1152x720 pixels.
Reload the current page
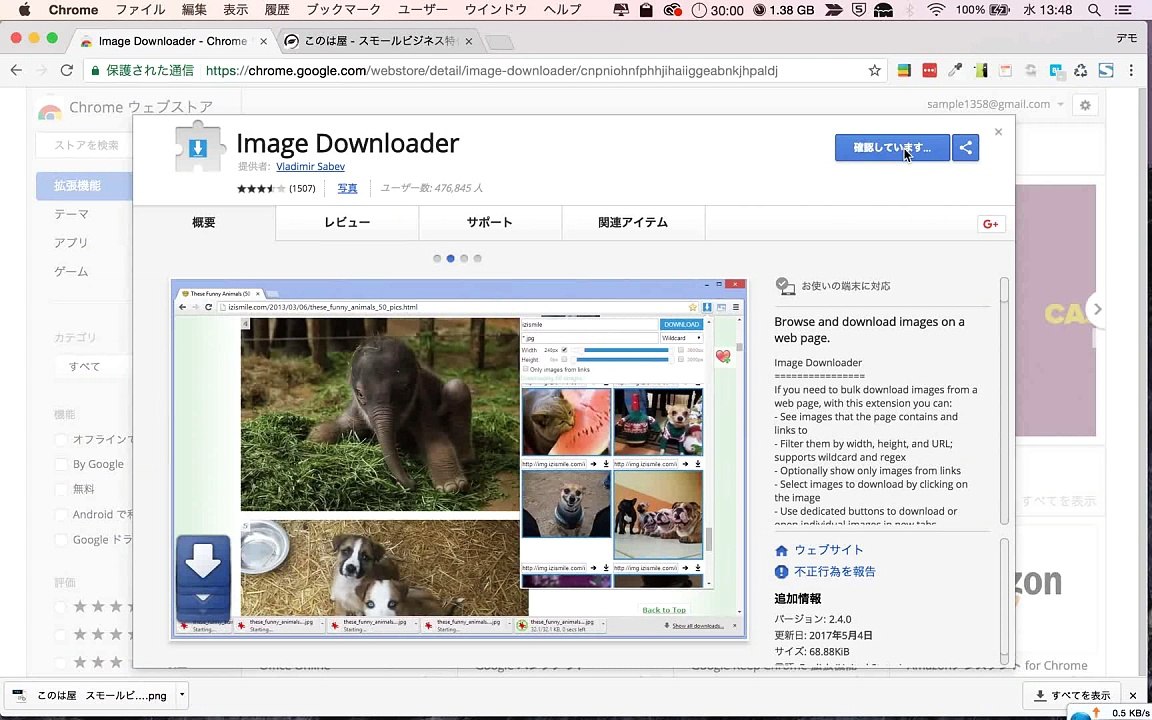(67, 71)
